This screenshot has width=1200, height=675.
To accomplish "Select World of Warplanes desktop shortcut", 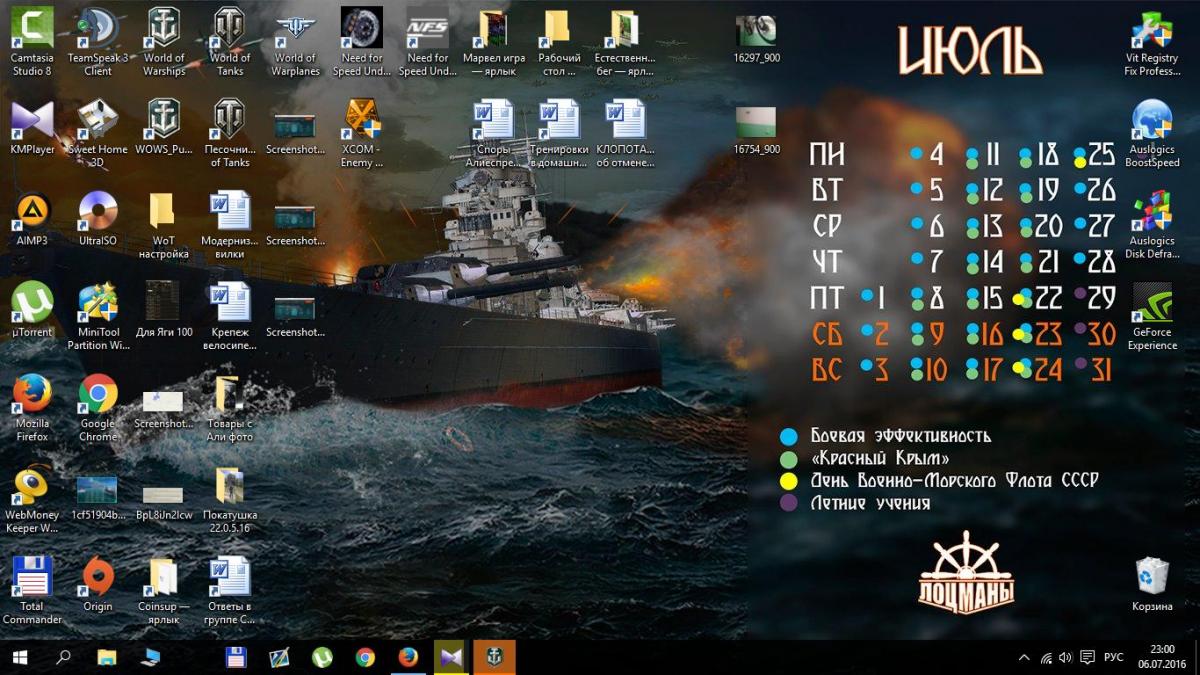I will click(x=296, y=42).
